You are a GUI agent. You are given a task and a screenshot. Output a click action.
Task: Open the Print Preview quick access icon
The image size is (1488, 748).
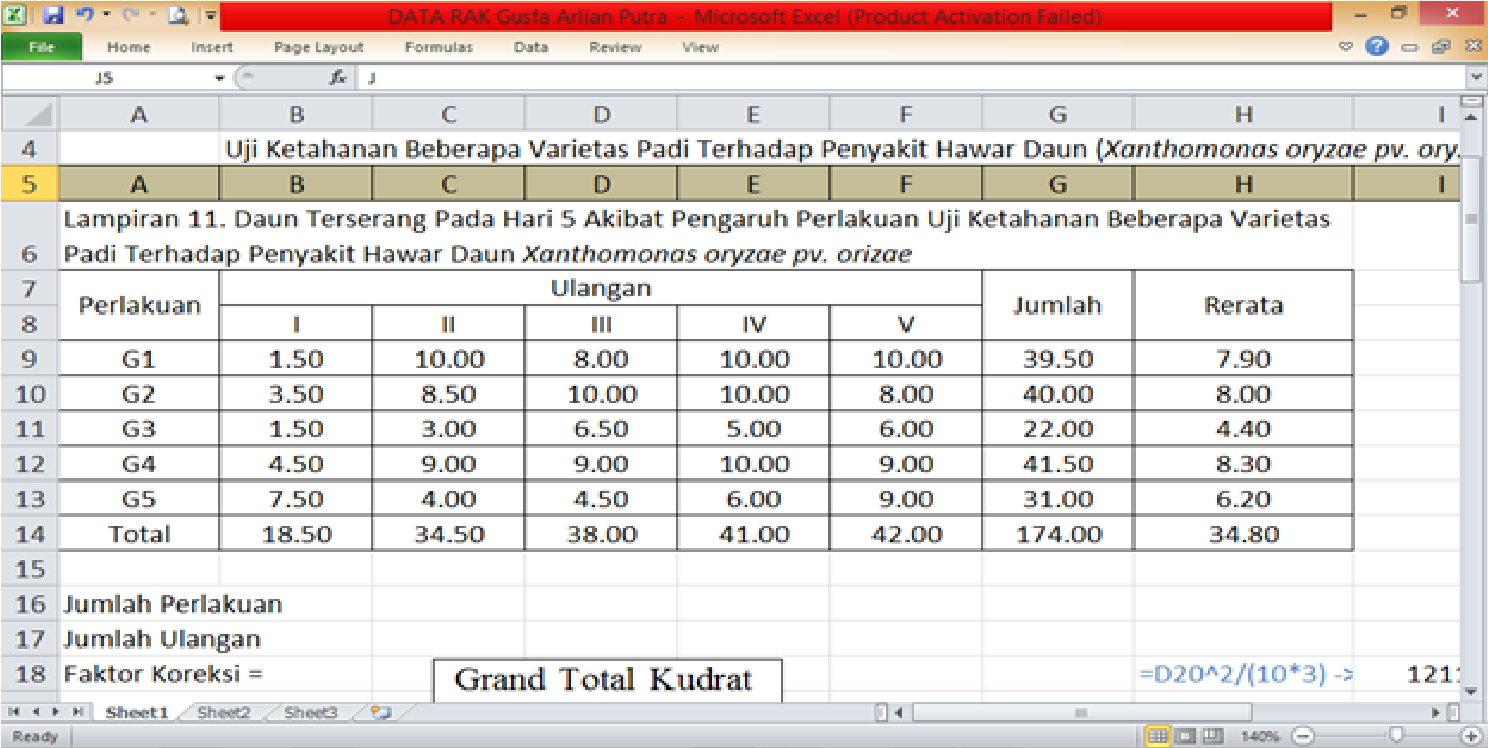click(x=177, y=14)
